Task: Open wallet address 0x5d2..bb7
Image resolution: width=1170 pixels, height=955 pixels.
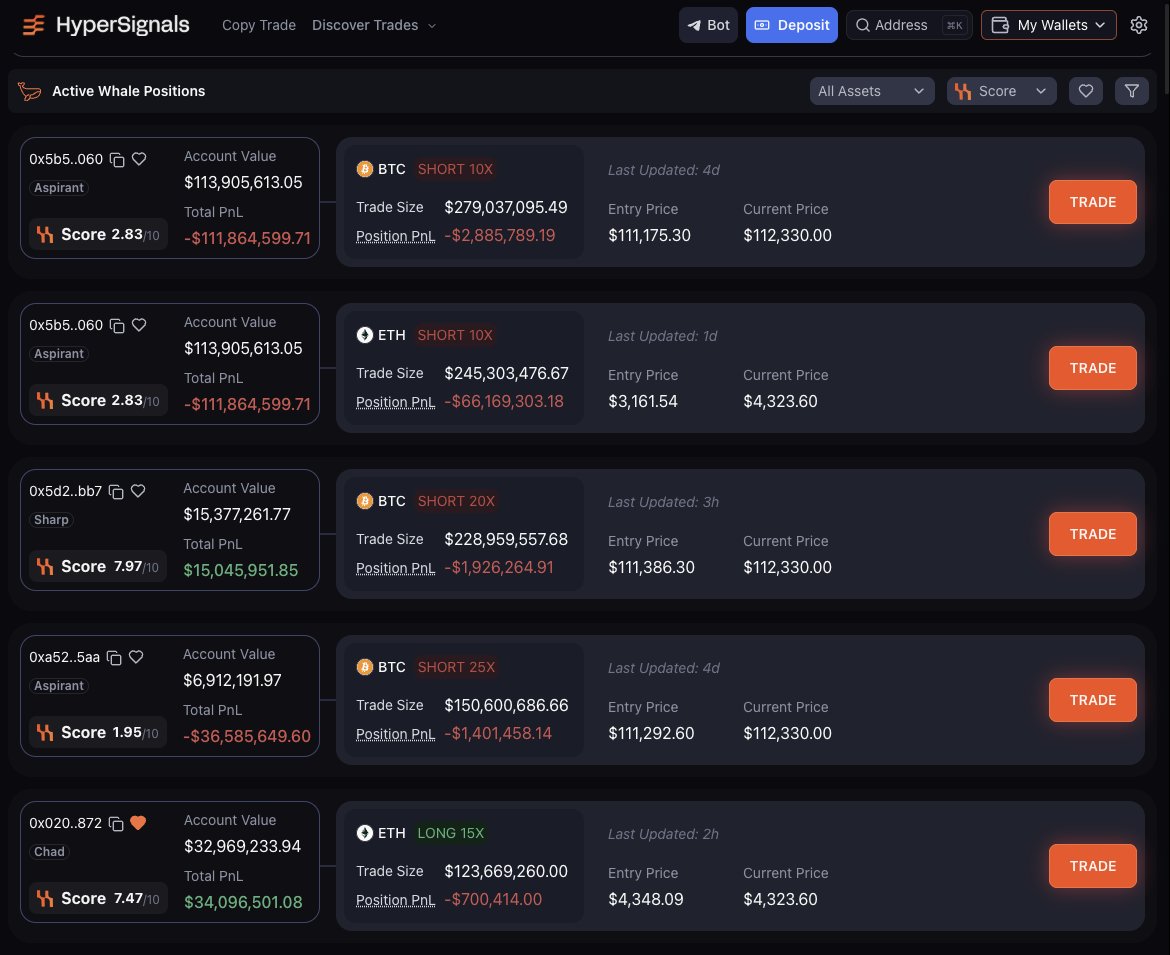Action: coord(66,491)
